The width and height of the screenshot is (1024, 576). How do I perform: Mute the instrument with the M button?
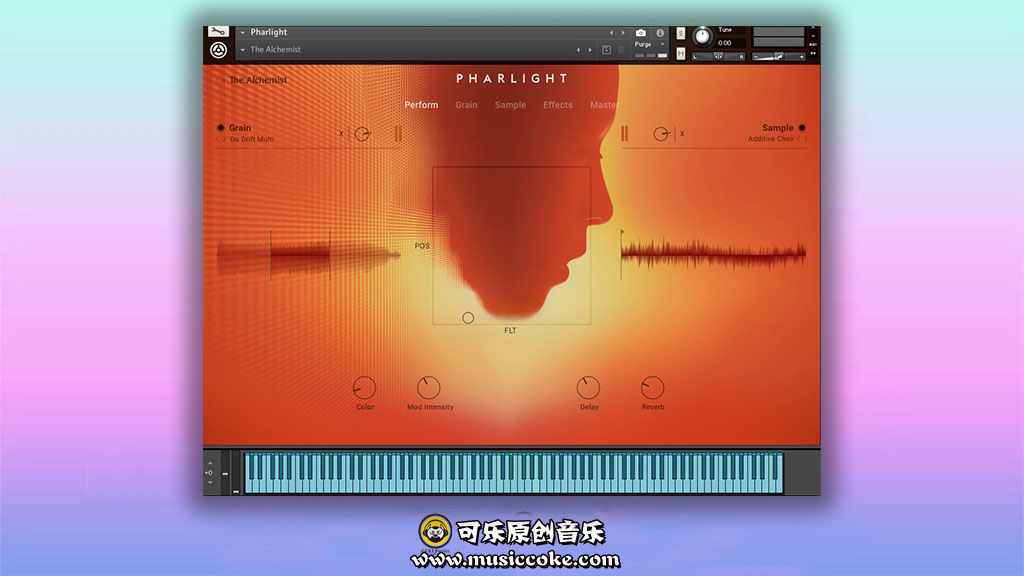[680, 54]
